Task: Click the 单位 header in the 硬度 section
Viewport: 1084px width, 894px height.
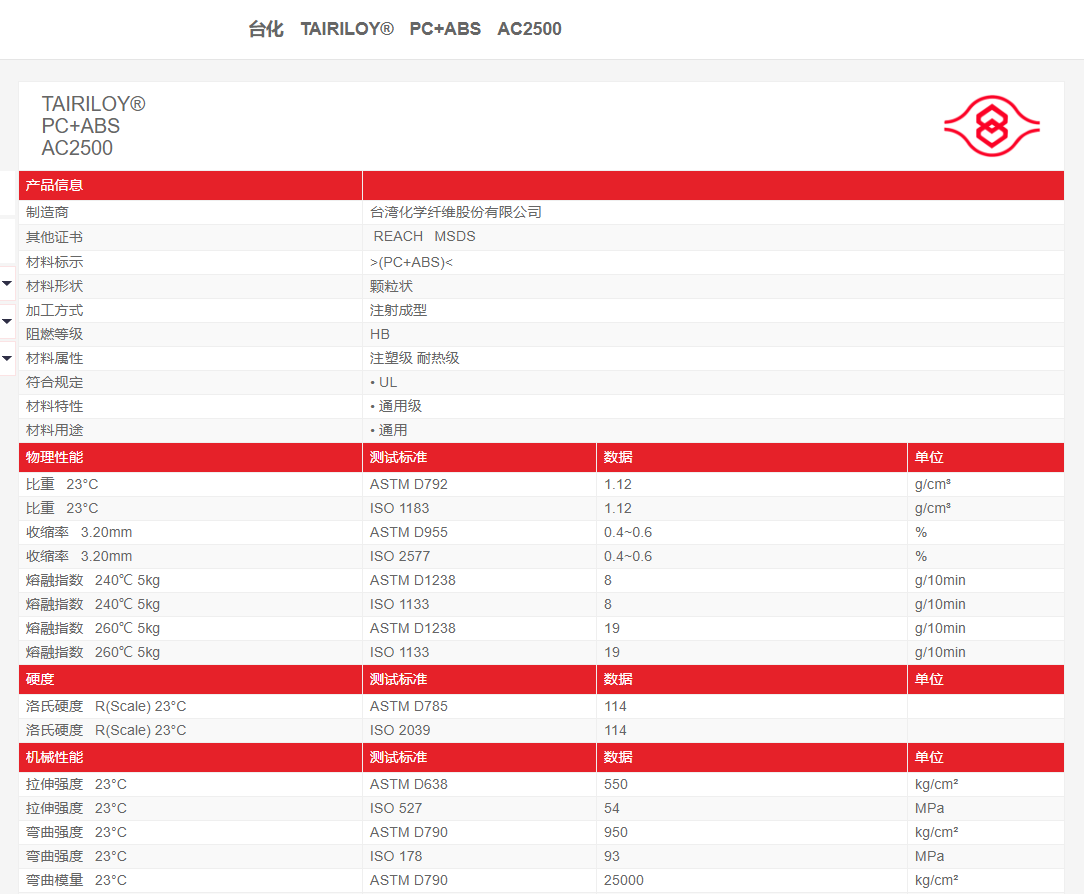Action: pos(928,679)
